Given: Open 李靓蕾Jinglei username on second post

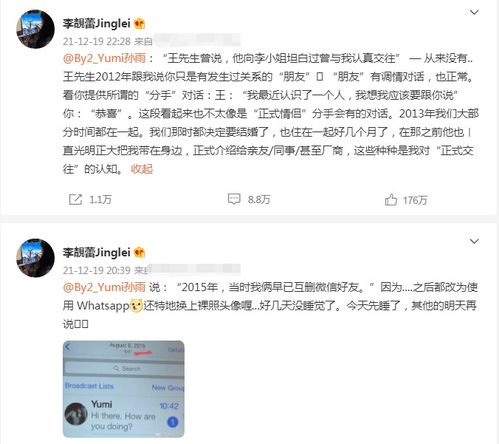Looking at the screenshot, I should 97,252.
